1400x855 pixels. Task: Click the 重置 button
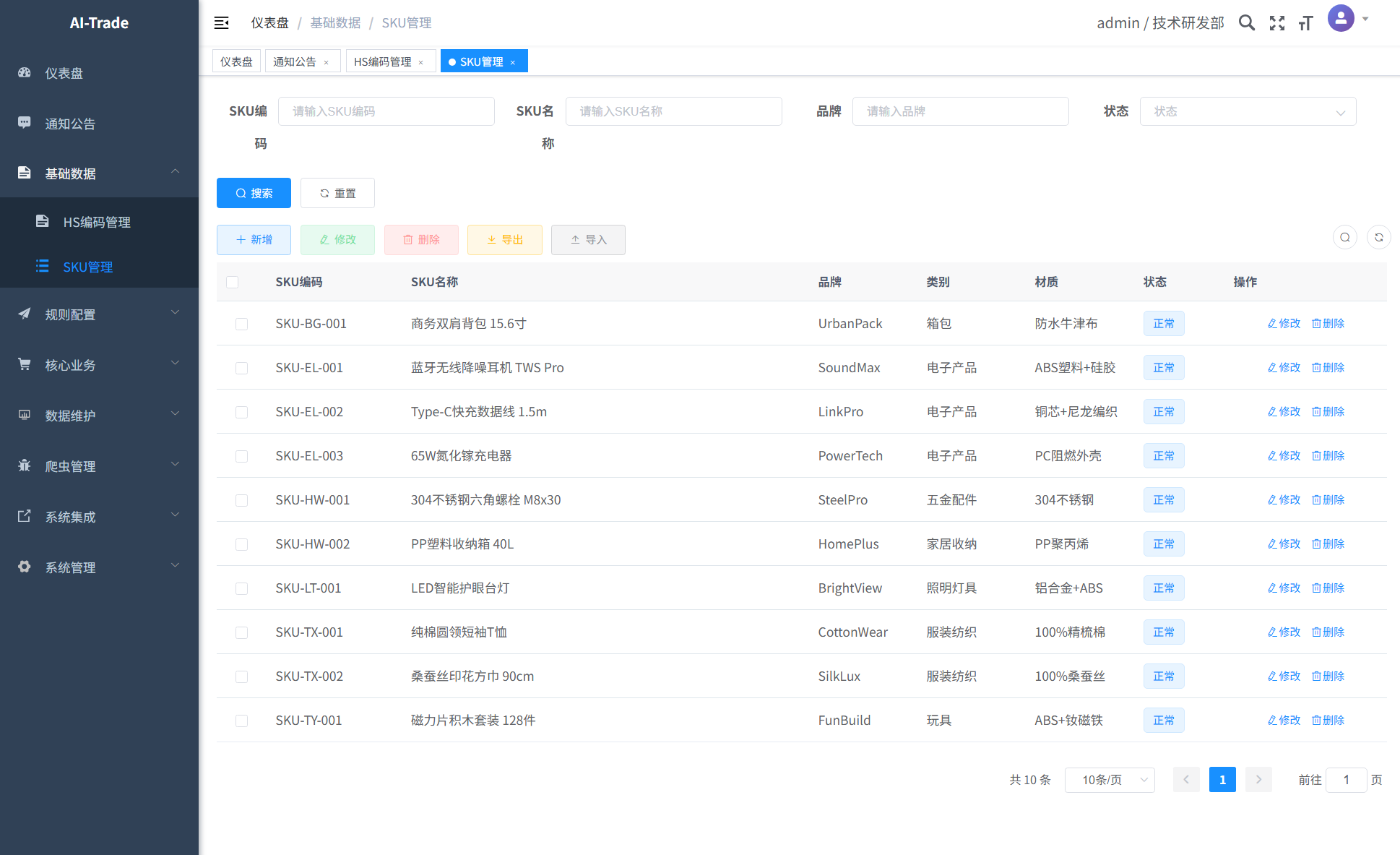(337, 193)
